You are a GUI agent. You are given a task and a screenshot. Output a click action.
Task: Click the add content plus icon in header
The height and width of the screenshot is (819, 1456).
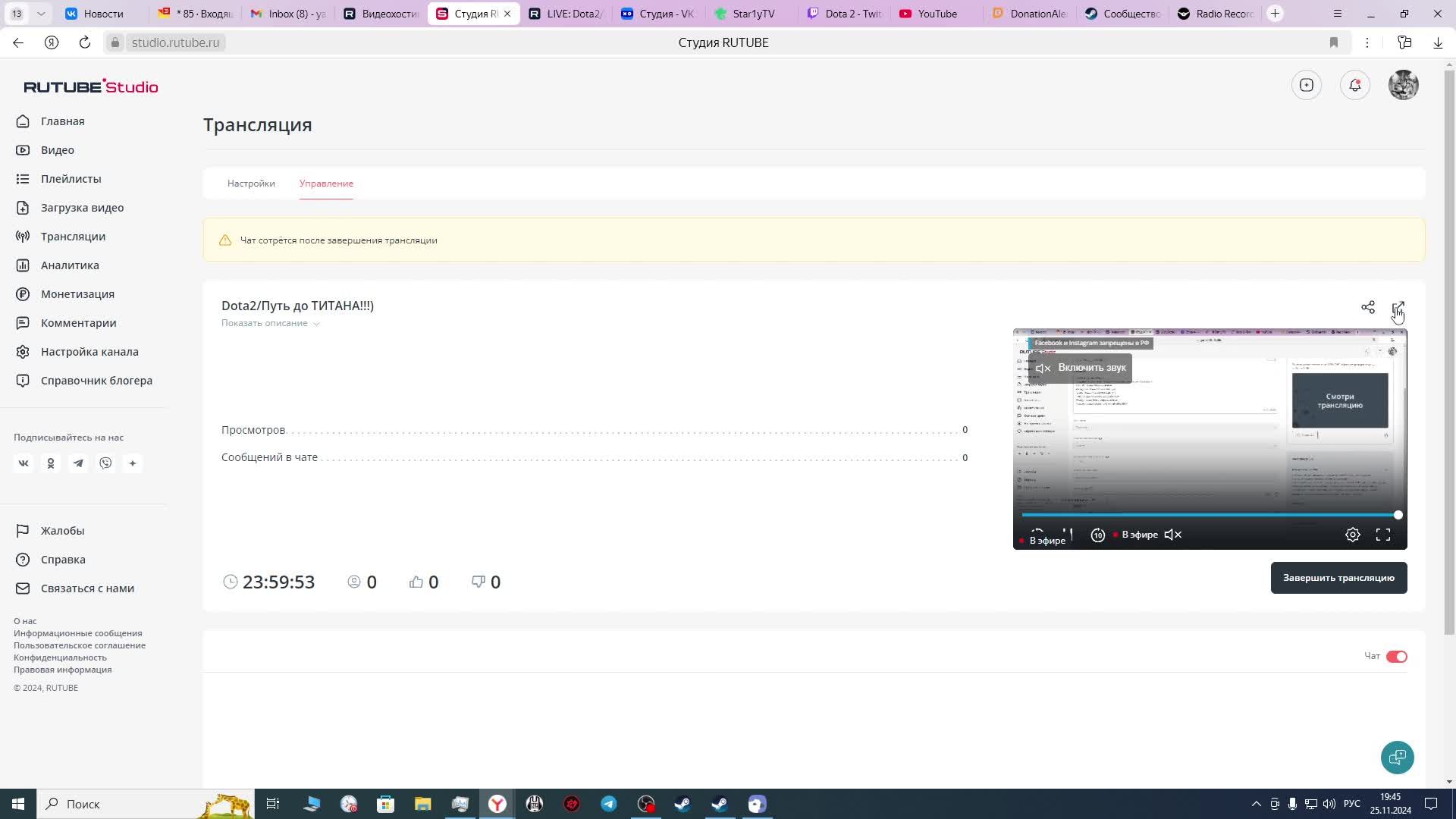click(x=1307, y=85)
